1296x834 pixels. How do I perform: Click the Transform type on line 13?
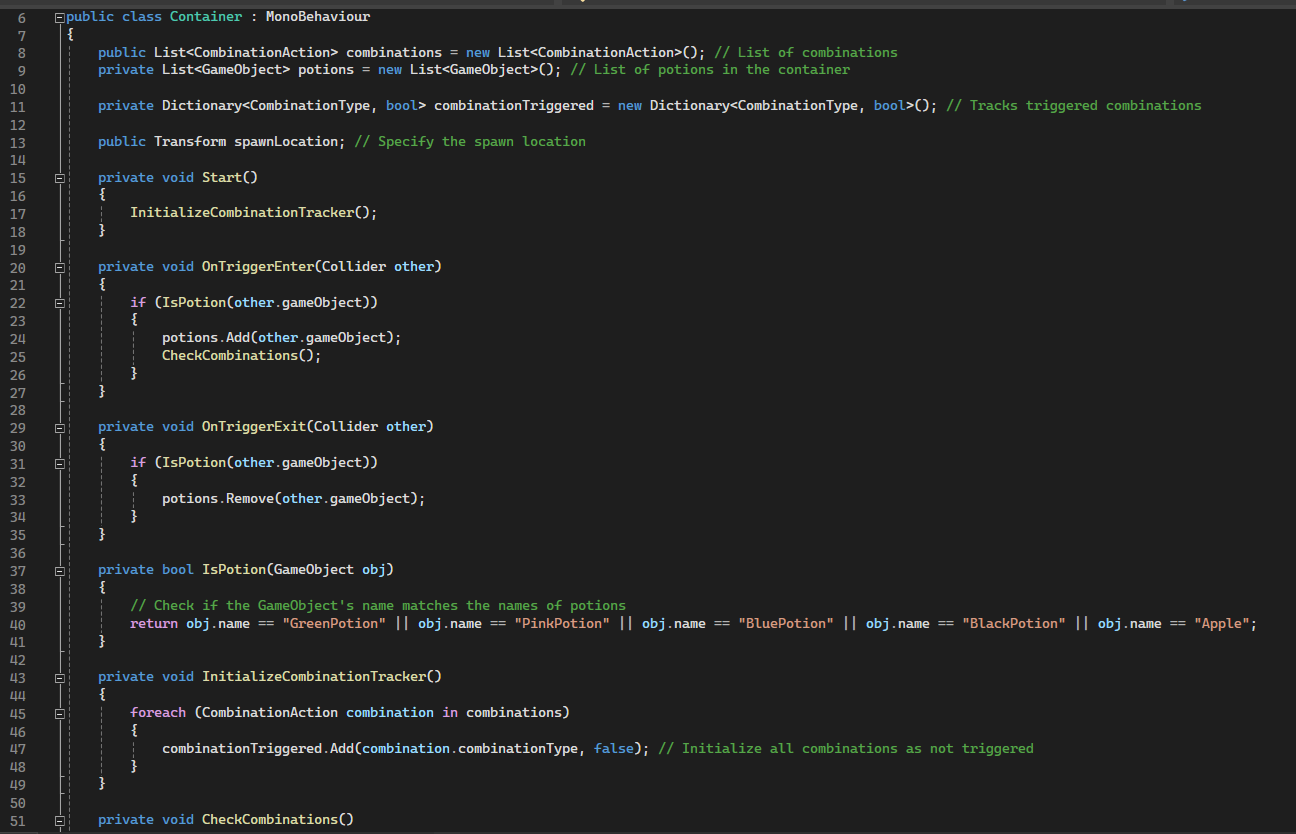pos(190,142)
